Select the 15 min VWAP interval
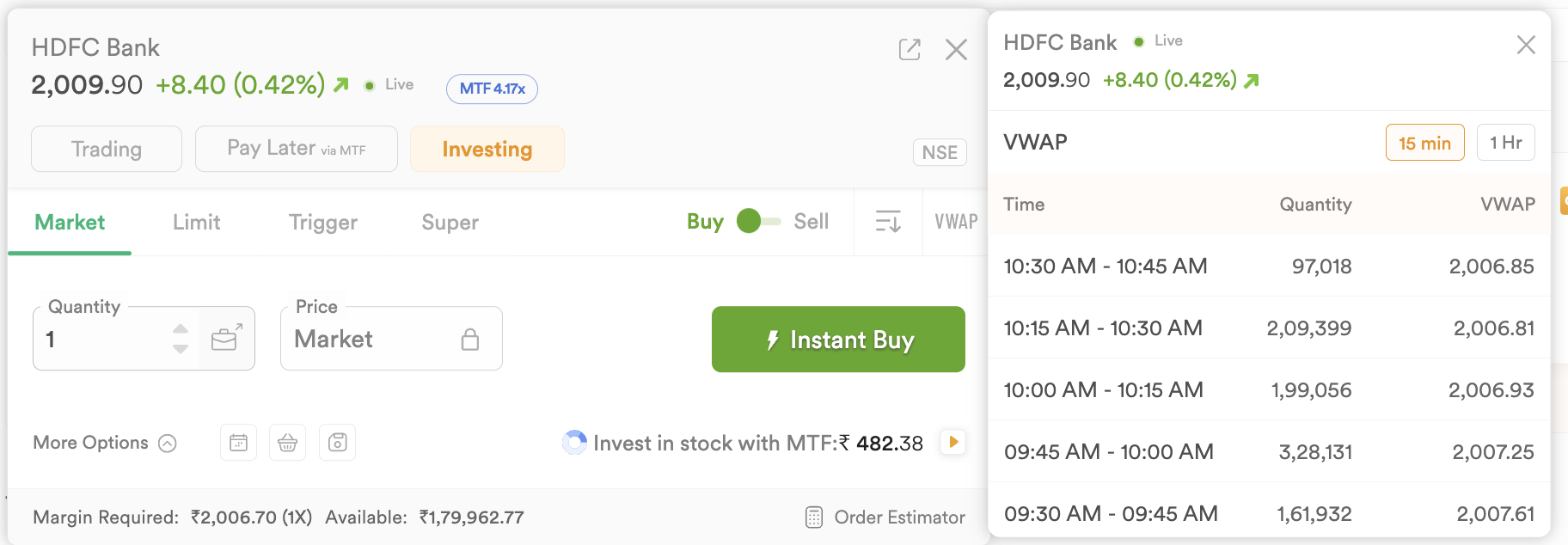 [x=1424, y=143]
